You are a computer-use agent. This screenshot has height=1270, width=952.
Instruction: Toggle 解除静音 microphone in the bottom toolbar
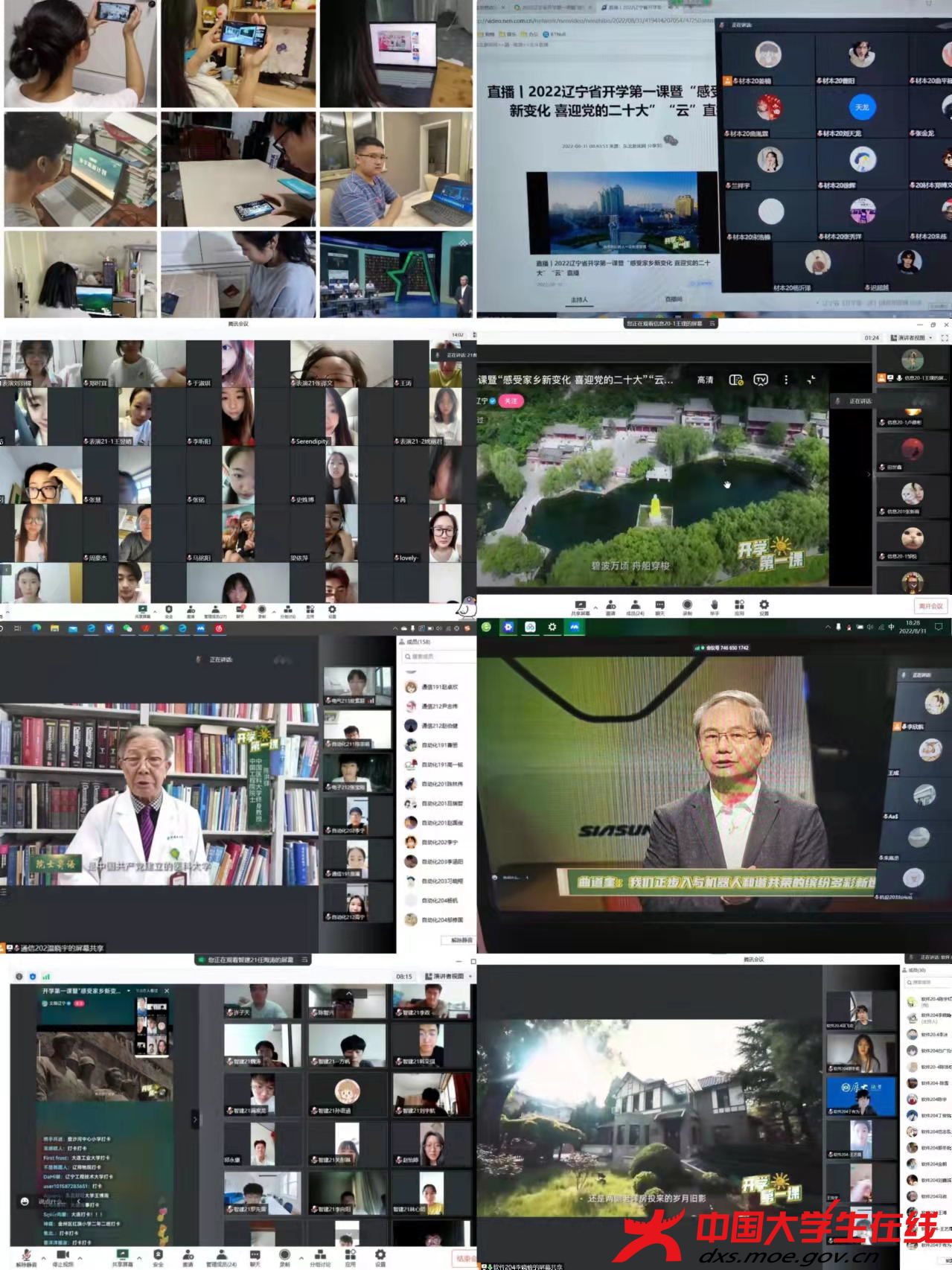coord(26,1257)
